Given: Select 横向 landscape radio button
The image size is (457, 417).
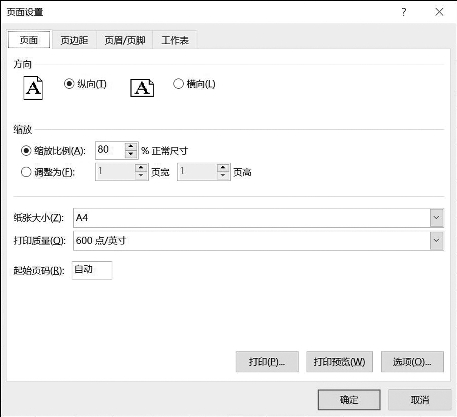Looking at the screenshot, I should (x=178, y=84).
